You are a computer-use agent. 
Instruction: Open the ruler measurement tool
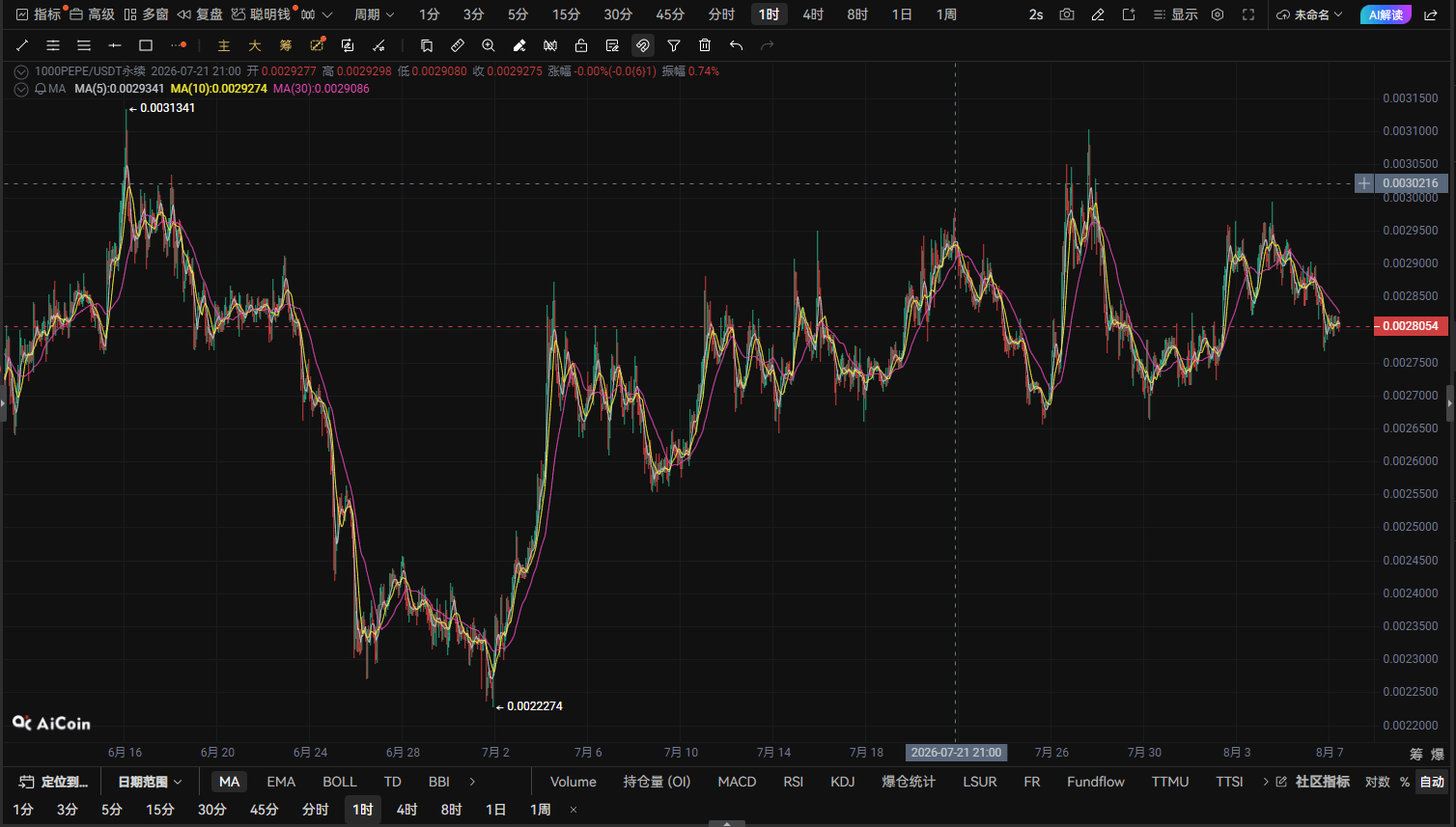458,45
